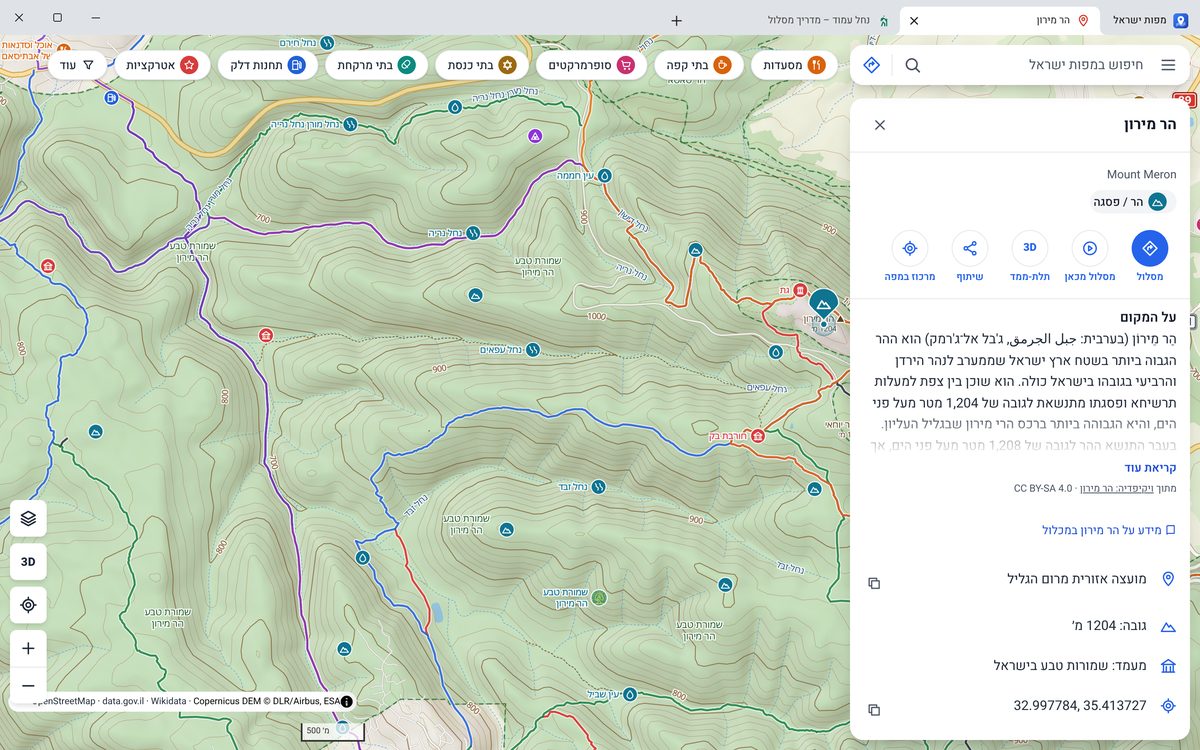Viewport: 1200px width, 750px height.
Task: Open a new browser tab
Action: (x=677, y=20)
